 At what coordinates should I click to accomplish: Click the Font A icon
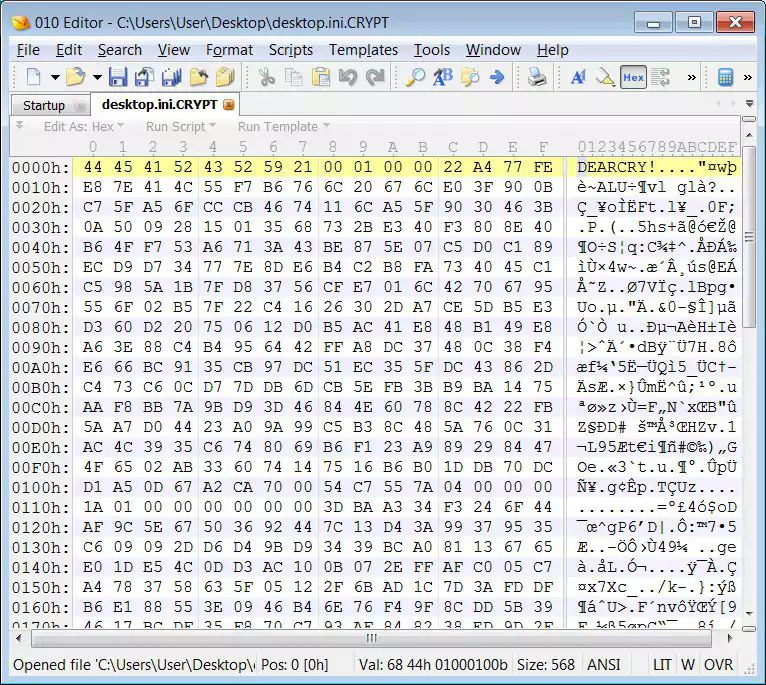578,77
